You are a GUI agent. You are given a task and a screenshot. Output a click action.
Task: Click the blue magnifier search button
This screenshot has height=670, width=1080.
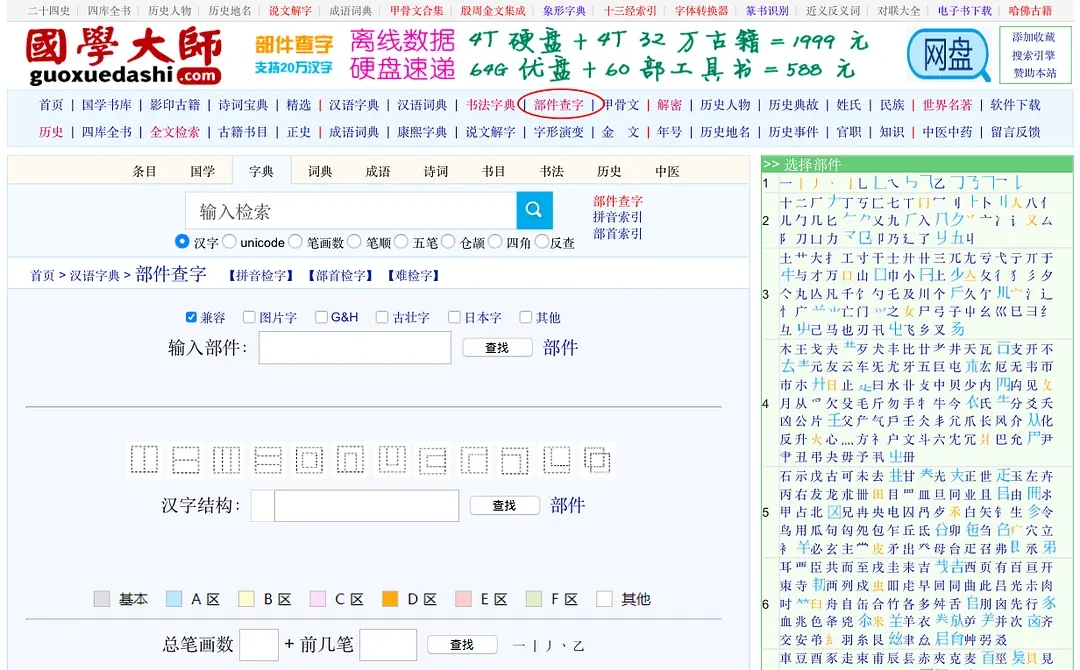click(534, 210)
